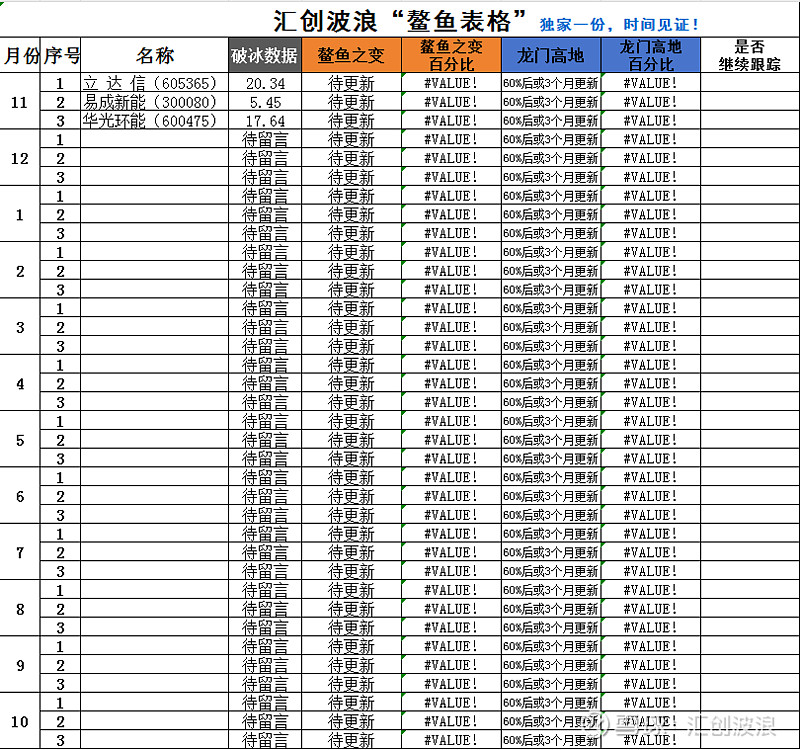Select empty 名称 cell, month 12 row 1
800x750 pixels.
coord(155,139)
